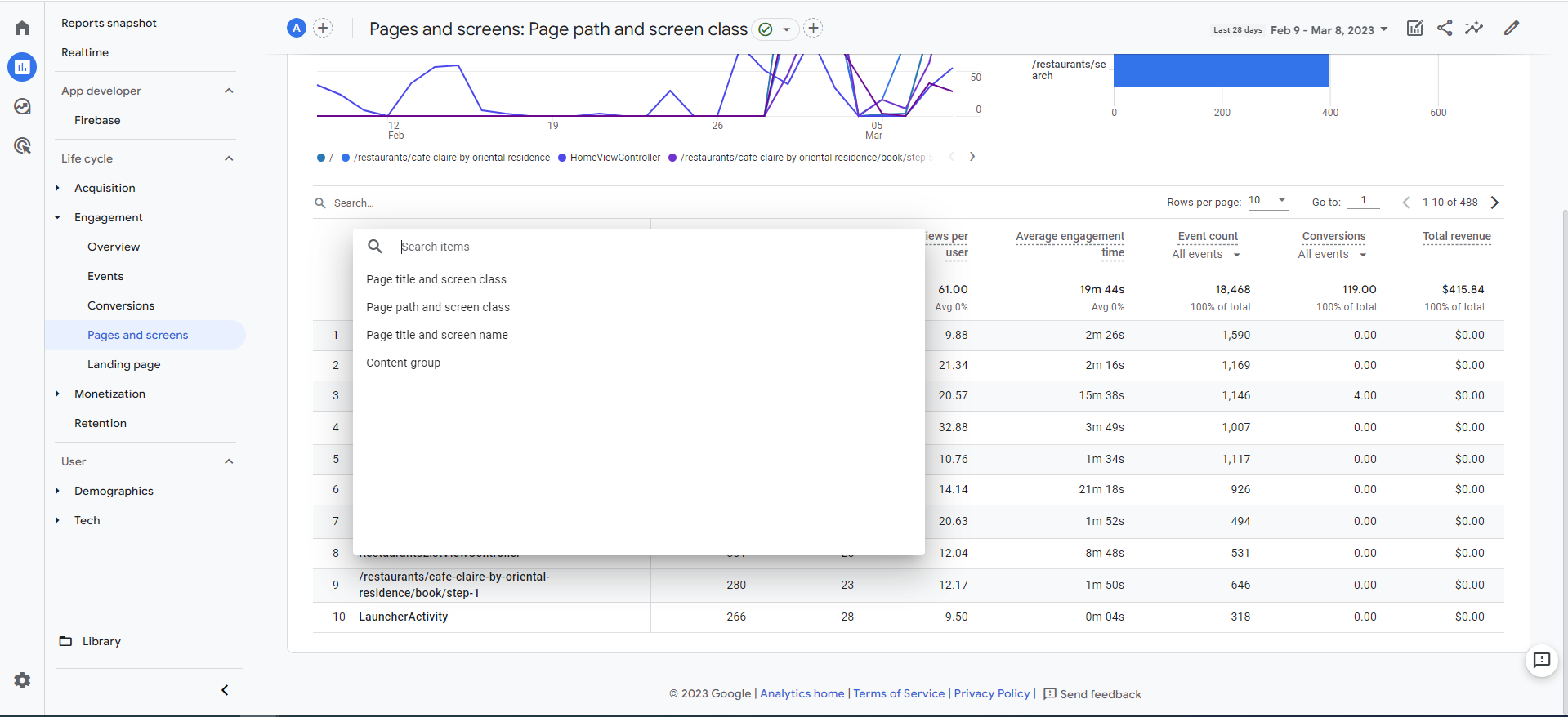The height and width of the screenshot is (717, 1568).
Task: Open the Insights sparkline icon
Action: click(1474, 29)
